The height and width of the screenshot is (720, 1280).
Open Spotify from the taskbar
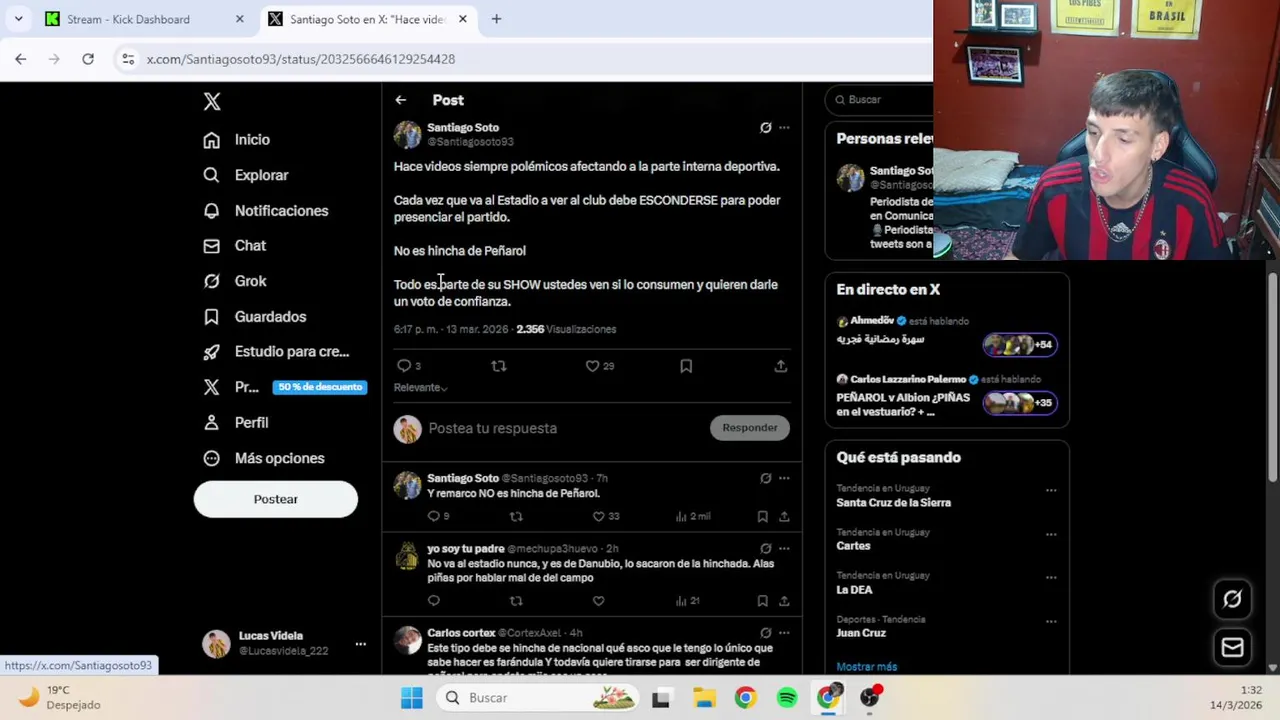(x=787, y=698)
